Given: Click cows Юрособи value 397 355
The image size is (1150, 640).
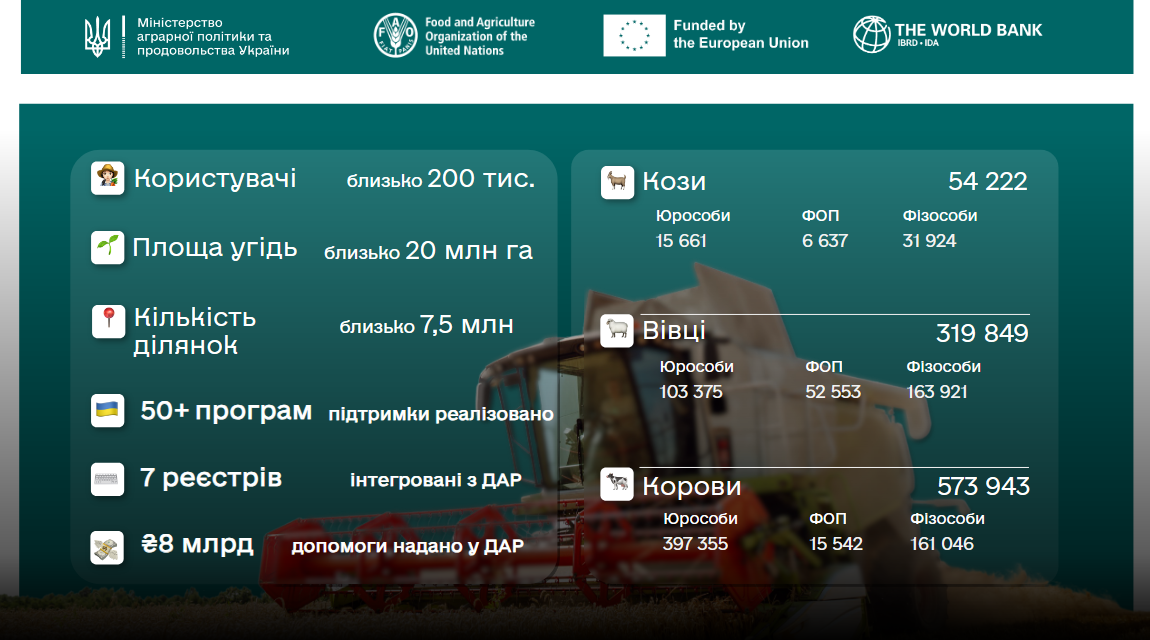Looking at the screenshot, I should coord(695,543).
